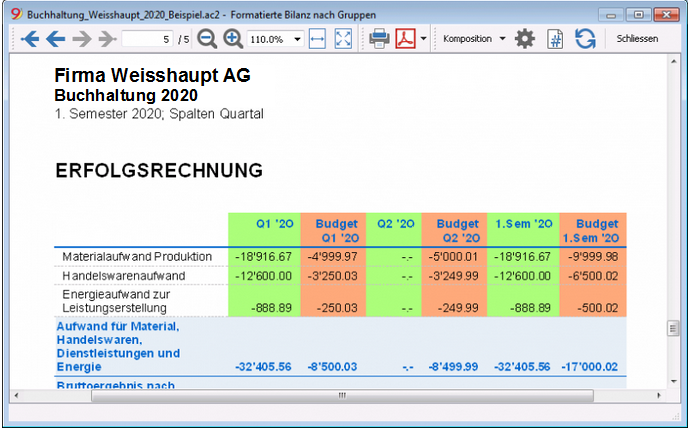Viewport: 690px width, 429px height.
Task: Click the horizontal scrollbar right arrow
Action: [659, 396]
